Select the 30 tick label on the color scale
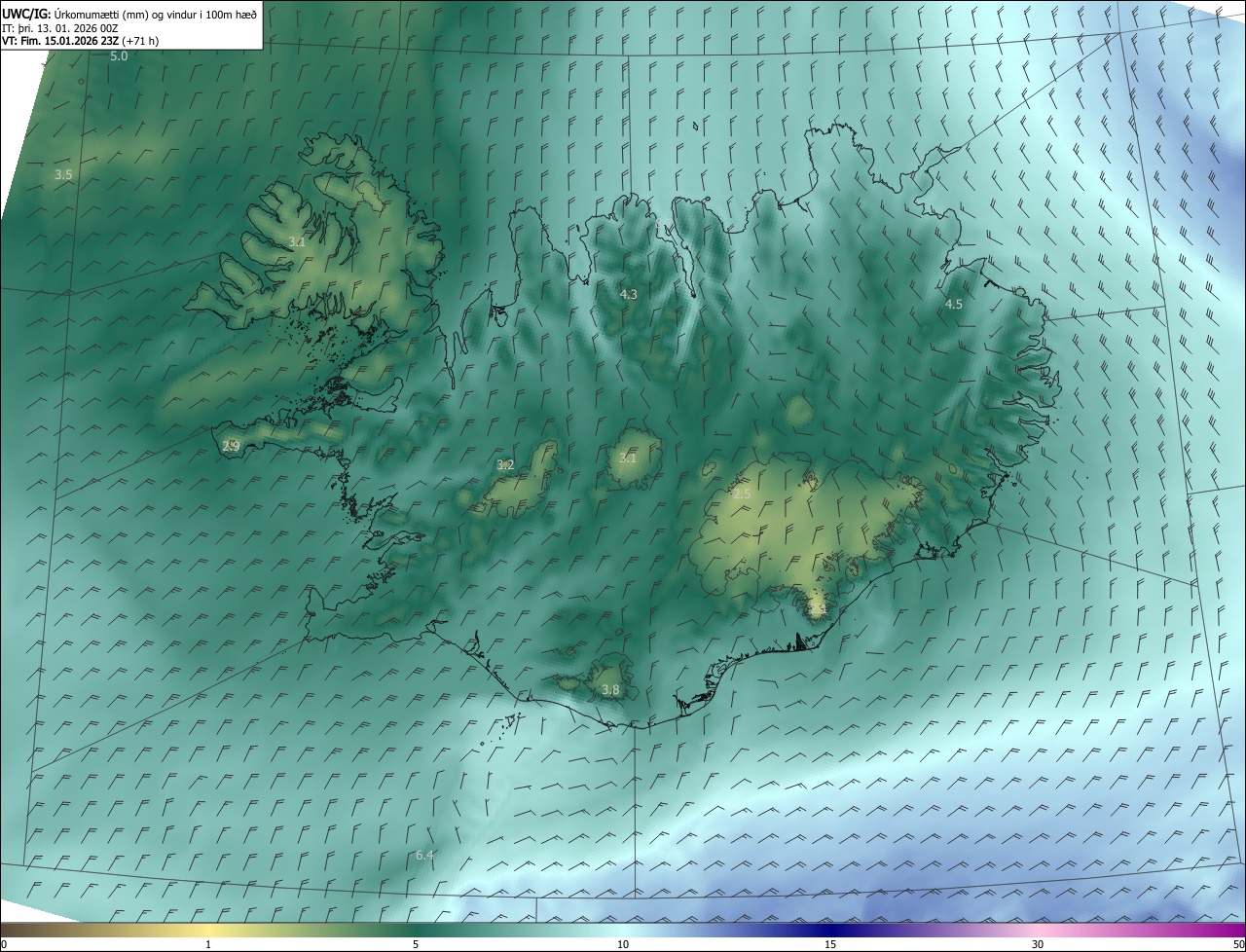The width and height of the screenshot is (1246, 952). click(x=1038, y=944)
